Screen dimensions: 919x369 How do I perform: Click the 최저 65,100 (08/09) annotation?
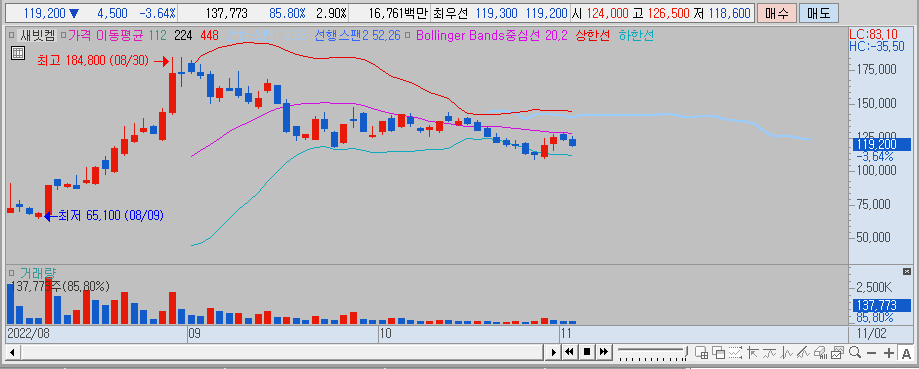click(111, 216)
